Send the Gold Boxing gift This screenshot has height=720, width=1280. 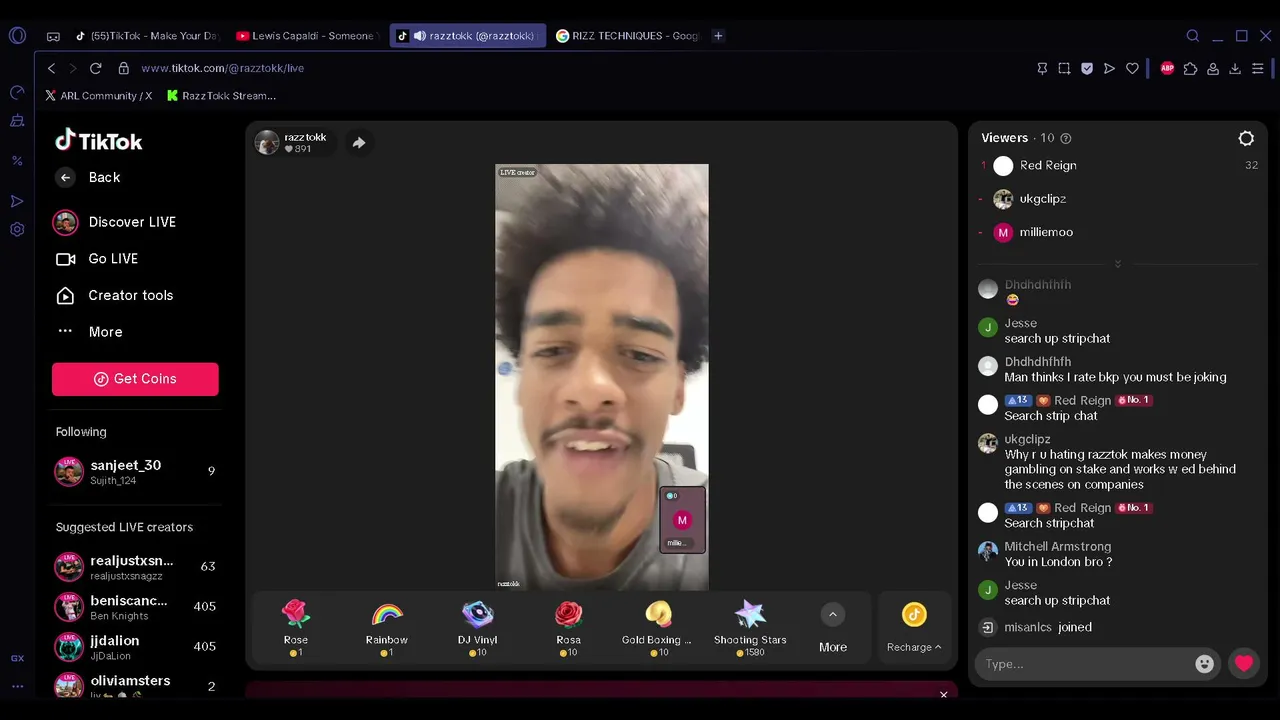658,628
